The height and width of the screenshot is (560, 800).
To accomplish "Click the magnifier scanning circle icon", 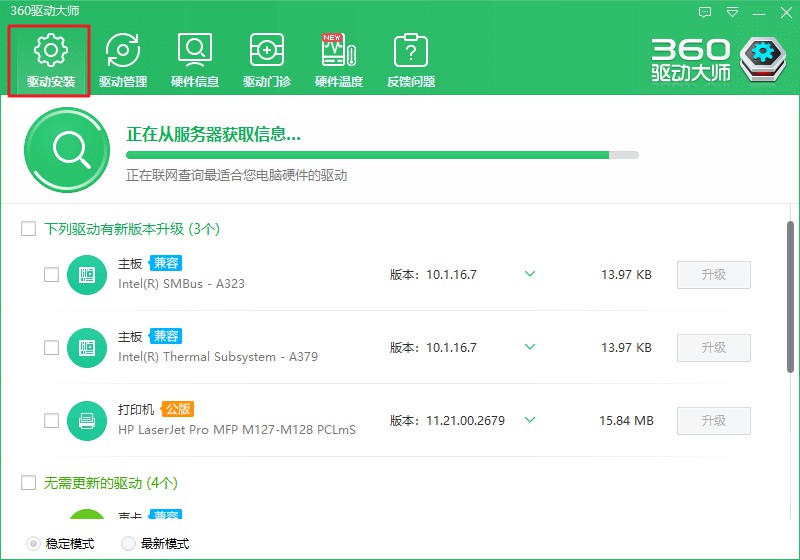I will click(x=67, y=150).
